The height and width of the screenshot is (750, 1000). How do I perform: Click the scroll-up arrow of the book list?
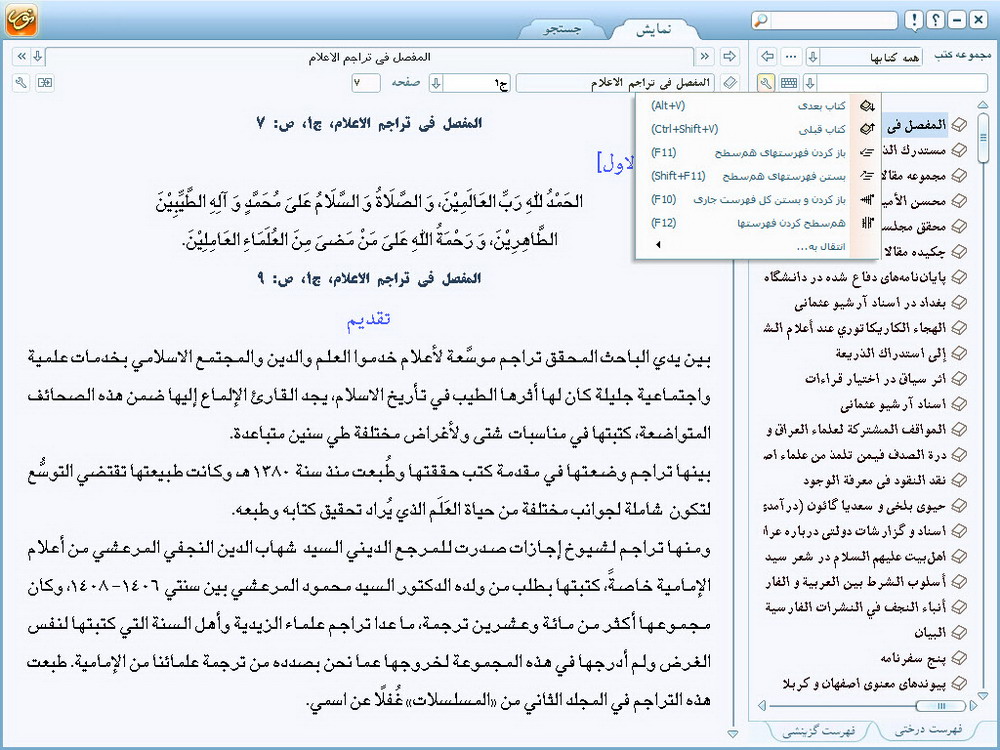pos(983,105)
